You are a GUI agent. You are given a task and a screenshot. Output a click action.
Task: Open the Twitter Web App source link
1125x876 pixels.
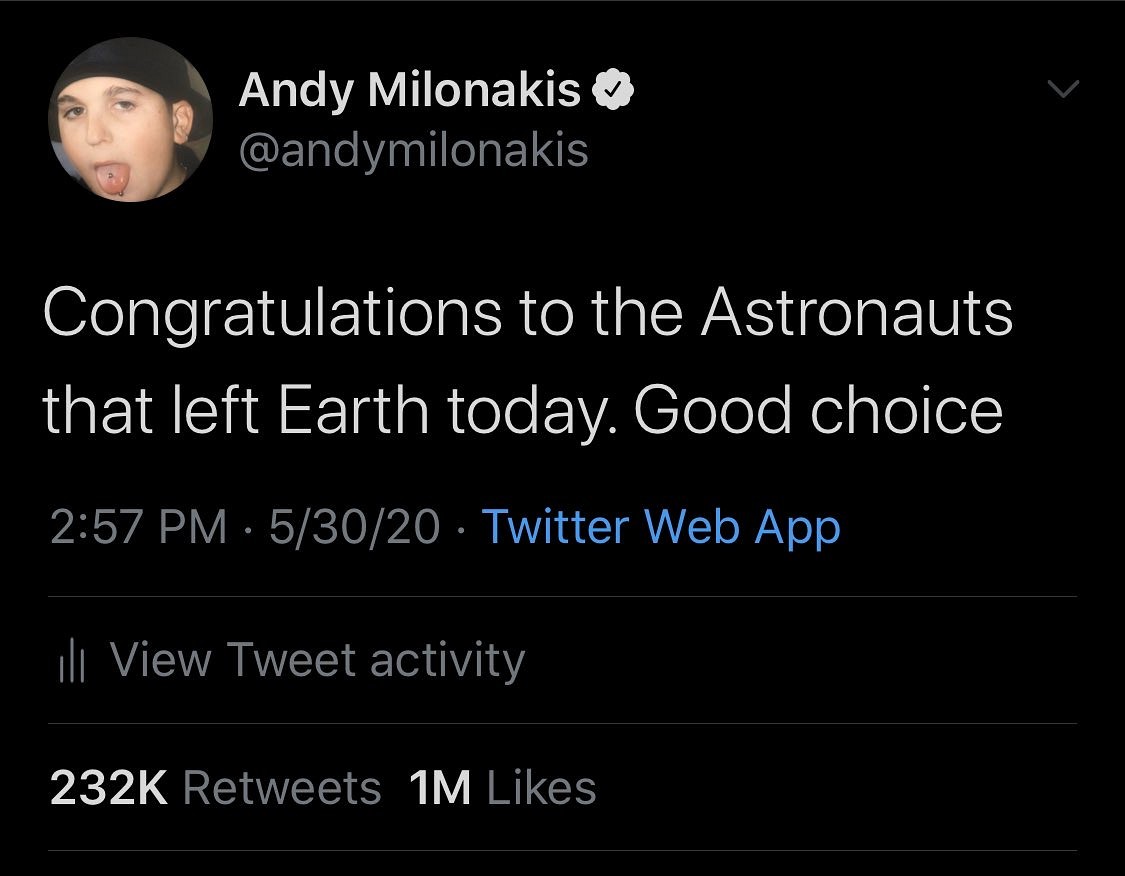pyautogui.click(x=660, y=527)
